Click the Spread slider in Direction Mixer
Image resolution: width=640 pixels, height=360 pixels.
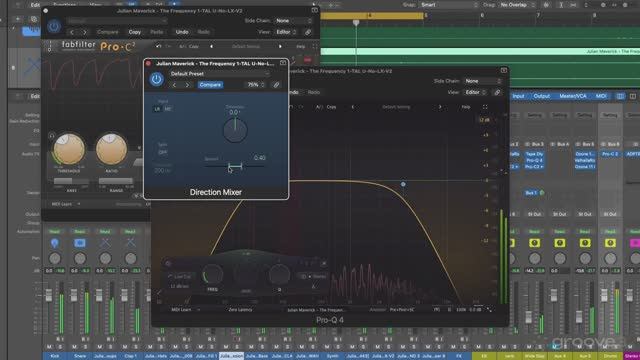point(235,167)
